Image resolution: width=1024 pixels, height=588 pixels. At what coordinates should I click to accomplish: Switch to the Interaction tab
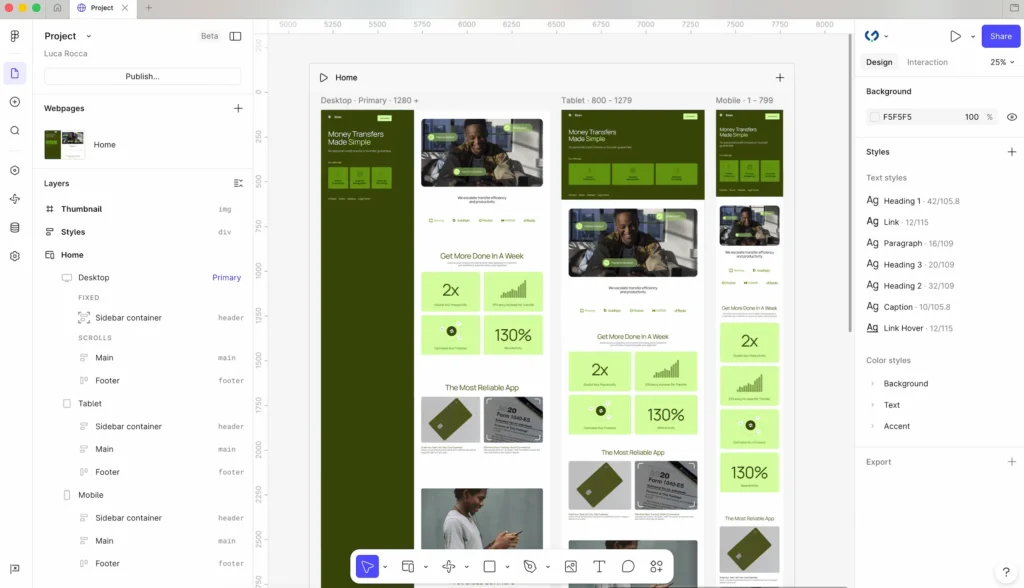(927, 62)
